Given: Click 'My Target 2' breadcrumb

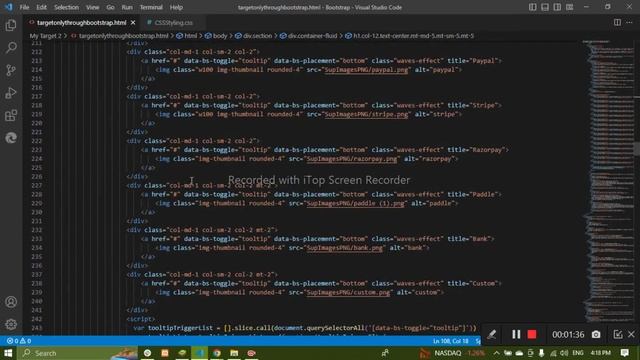Looking at the screenshot, I should 45,36.
